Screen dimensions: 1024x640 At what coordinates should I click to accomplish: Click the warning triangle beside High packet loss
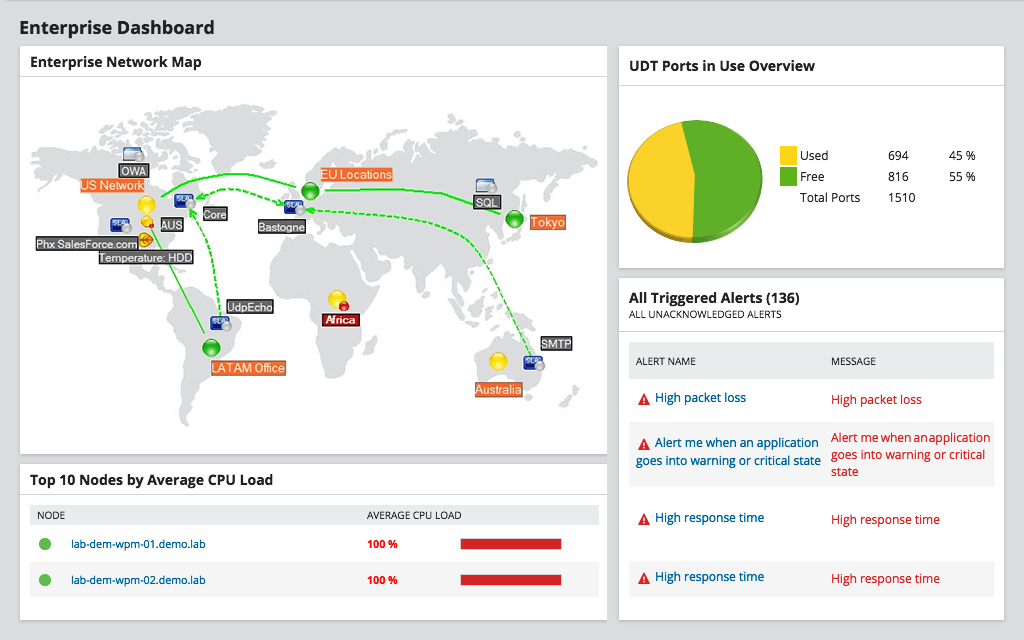point(642,399)
